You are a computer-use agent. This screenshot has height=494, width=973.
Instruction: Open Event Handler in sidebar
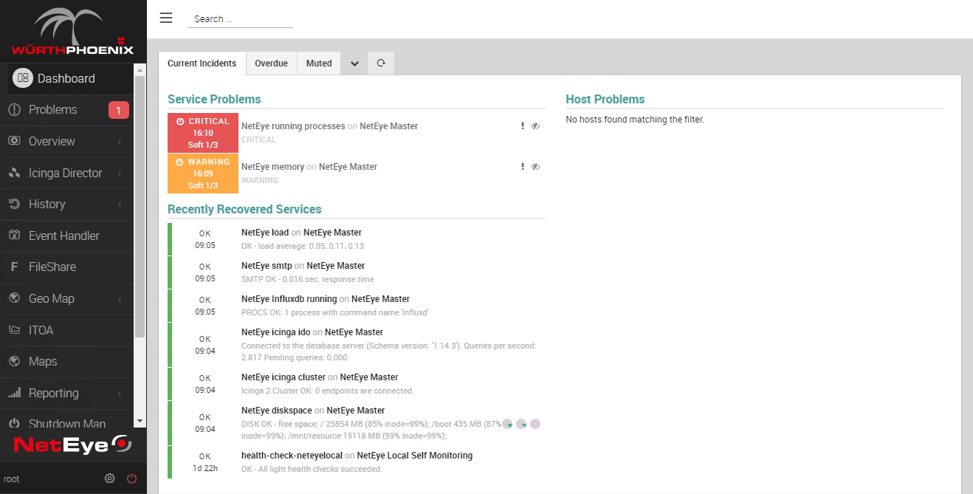click(66, 236)
